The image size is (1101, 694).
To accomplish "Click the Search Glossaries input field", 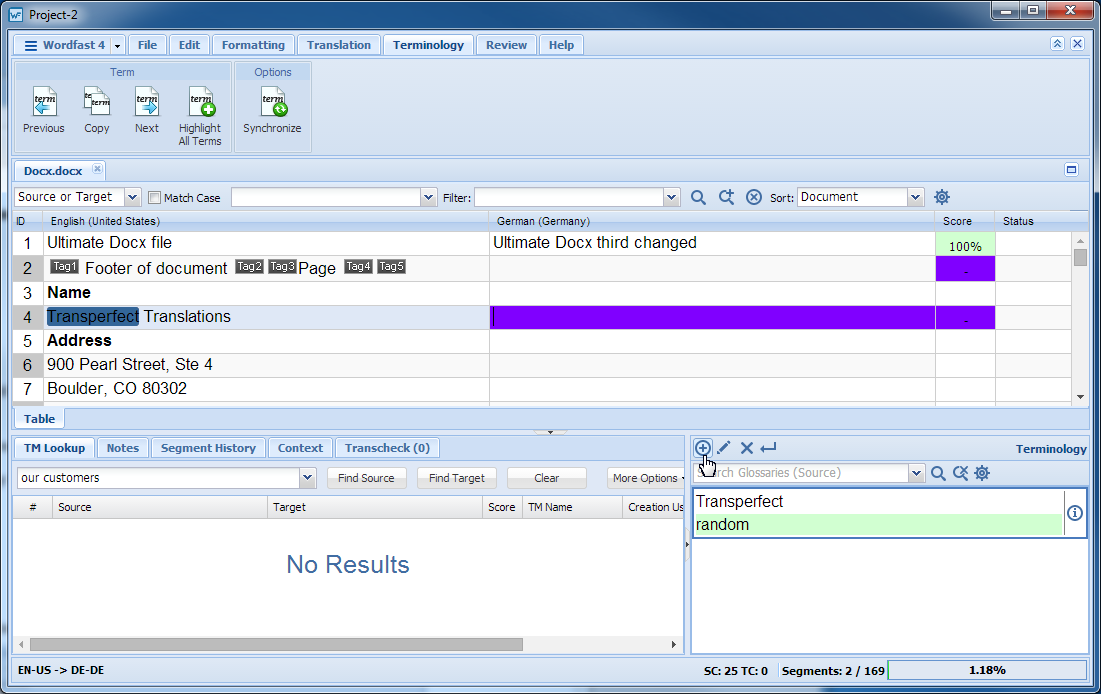I will (x=800, y=473).
